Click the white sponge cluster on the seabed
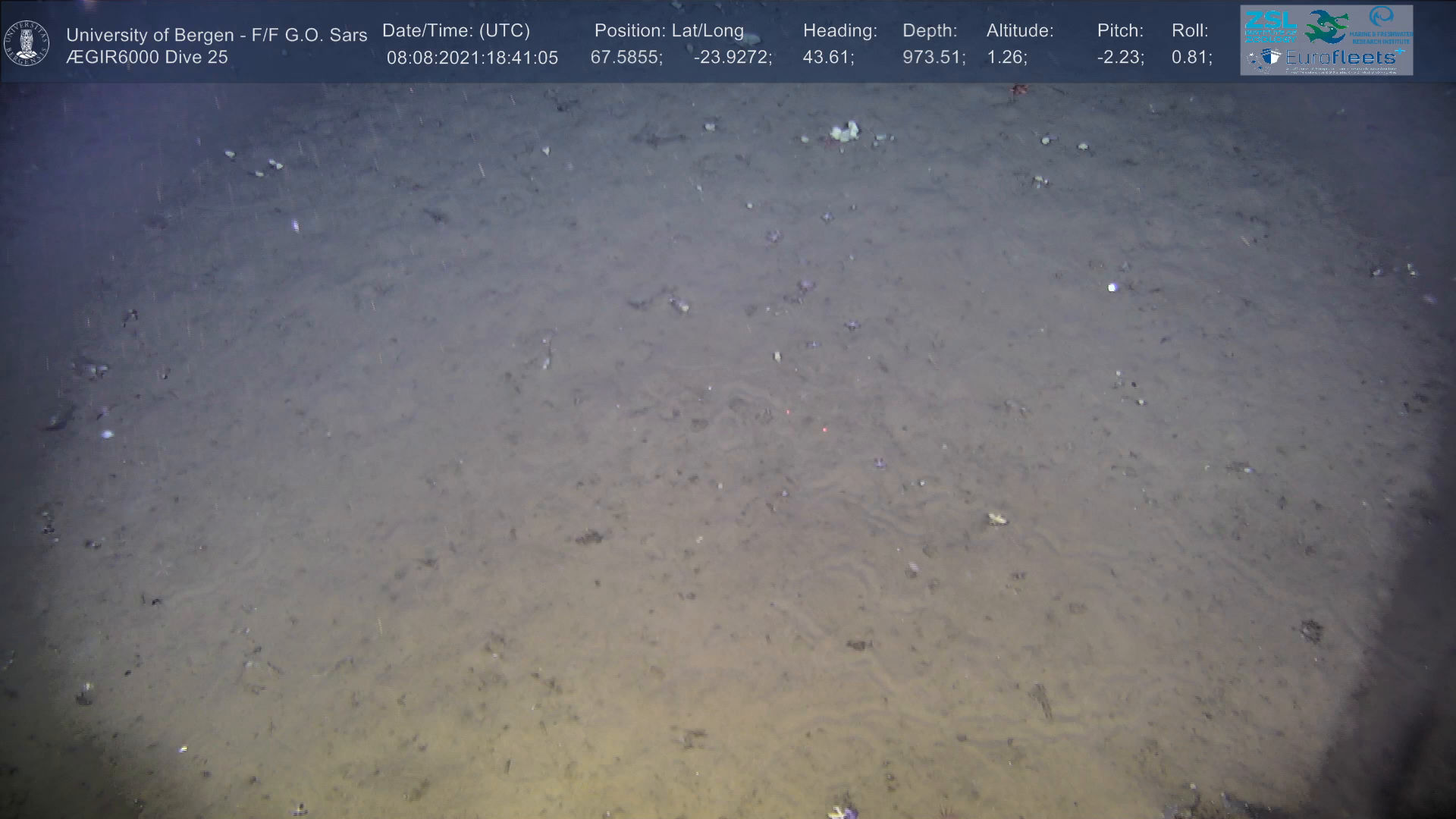This screenshot has width=1456, height=819. (x=844, y=132)
